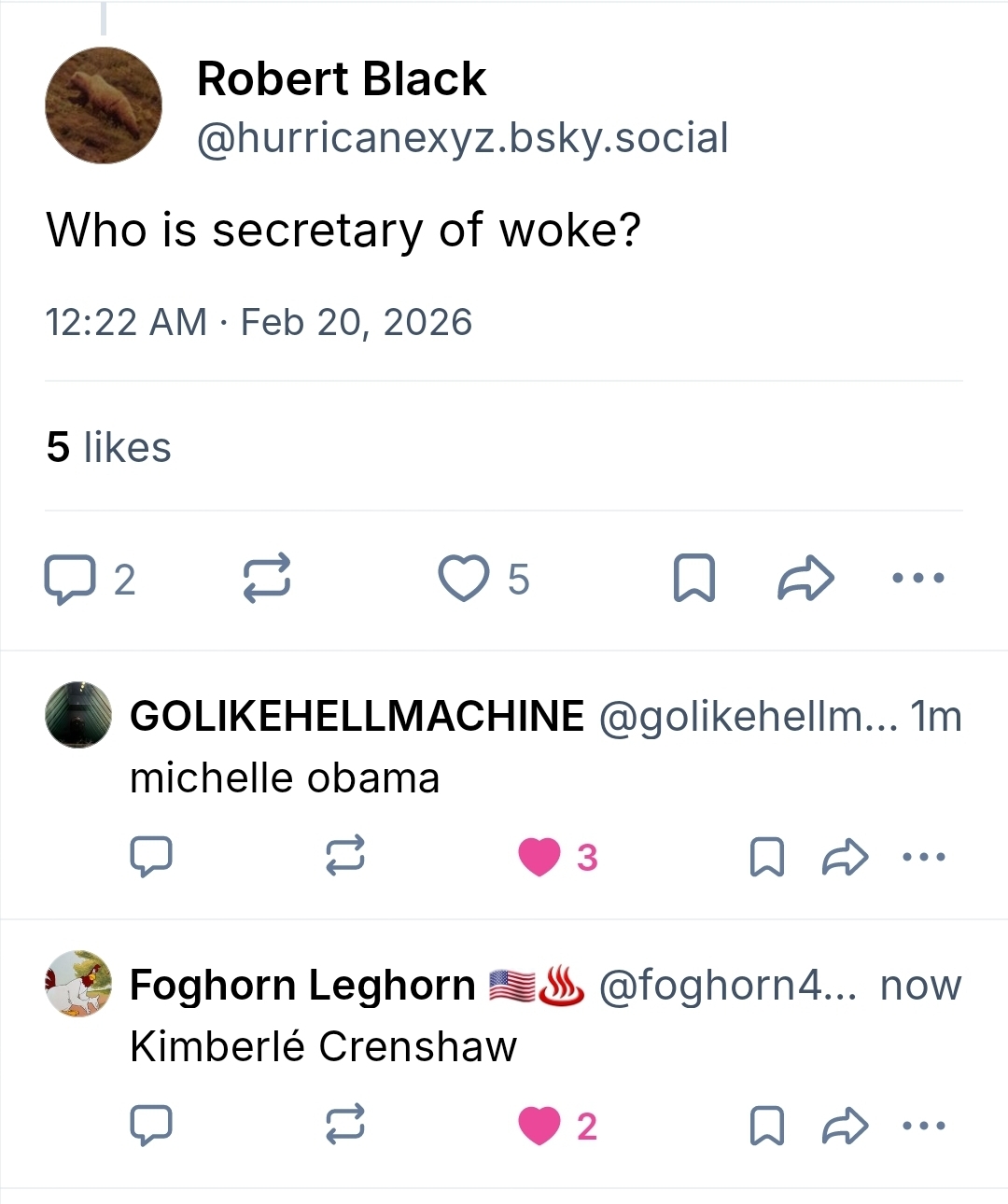This screenshot has width=1008, height=1204.
Task: Repost the 'michelle obama' comment
Action: pyautogui.click(x=345, y=856)
